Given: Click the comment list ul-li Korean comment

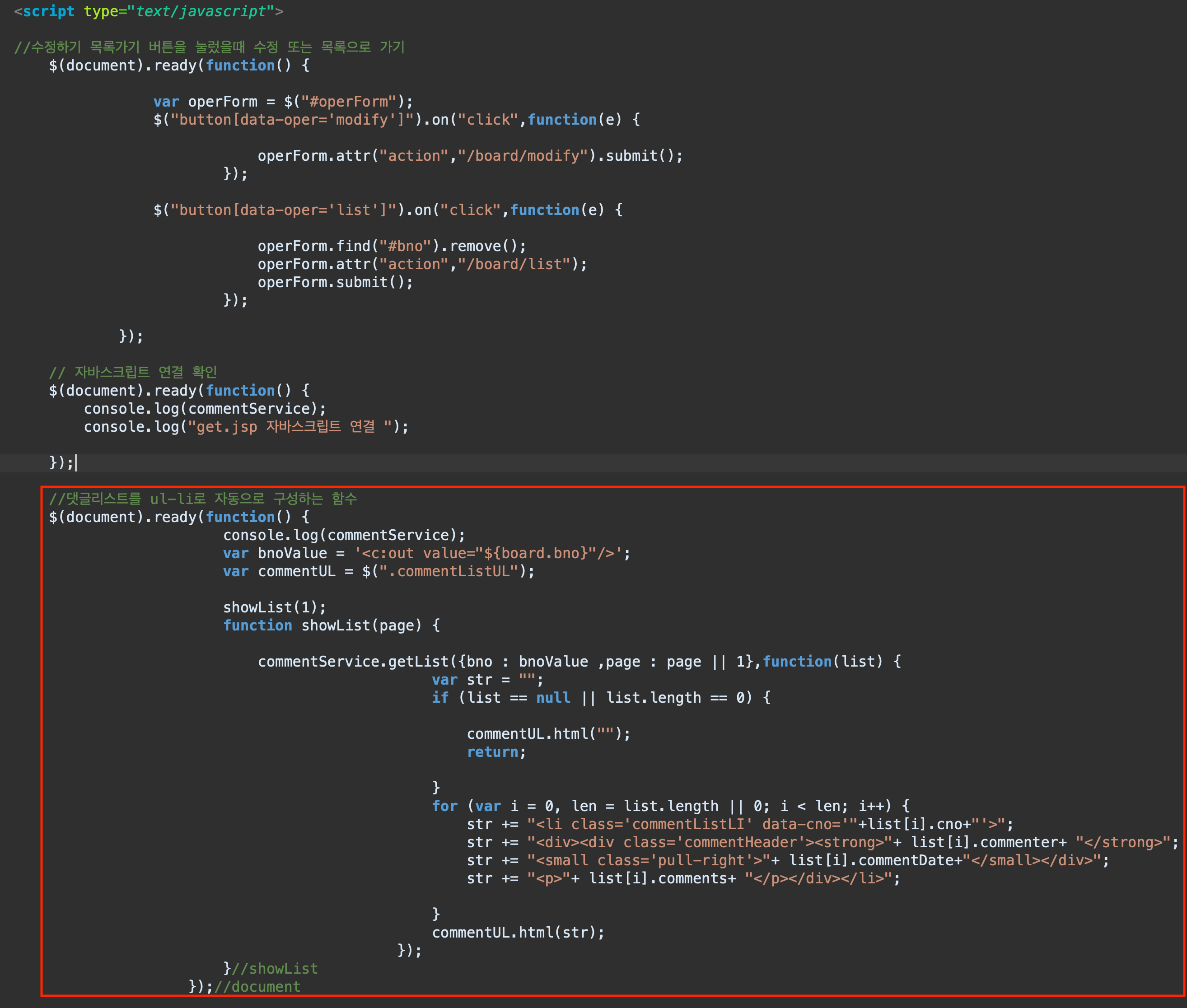Looking at the screenshot, I should [202, 499].
